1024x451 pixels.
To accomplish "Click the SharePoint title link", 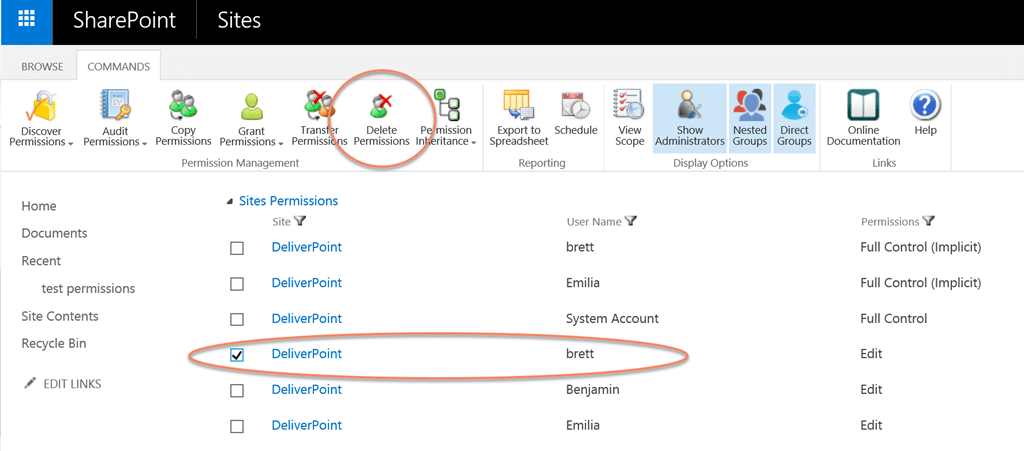I will tap(124, 20).
